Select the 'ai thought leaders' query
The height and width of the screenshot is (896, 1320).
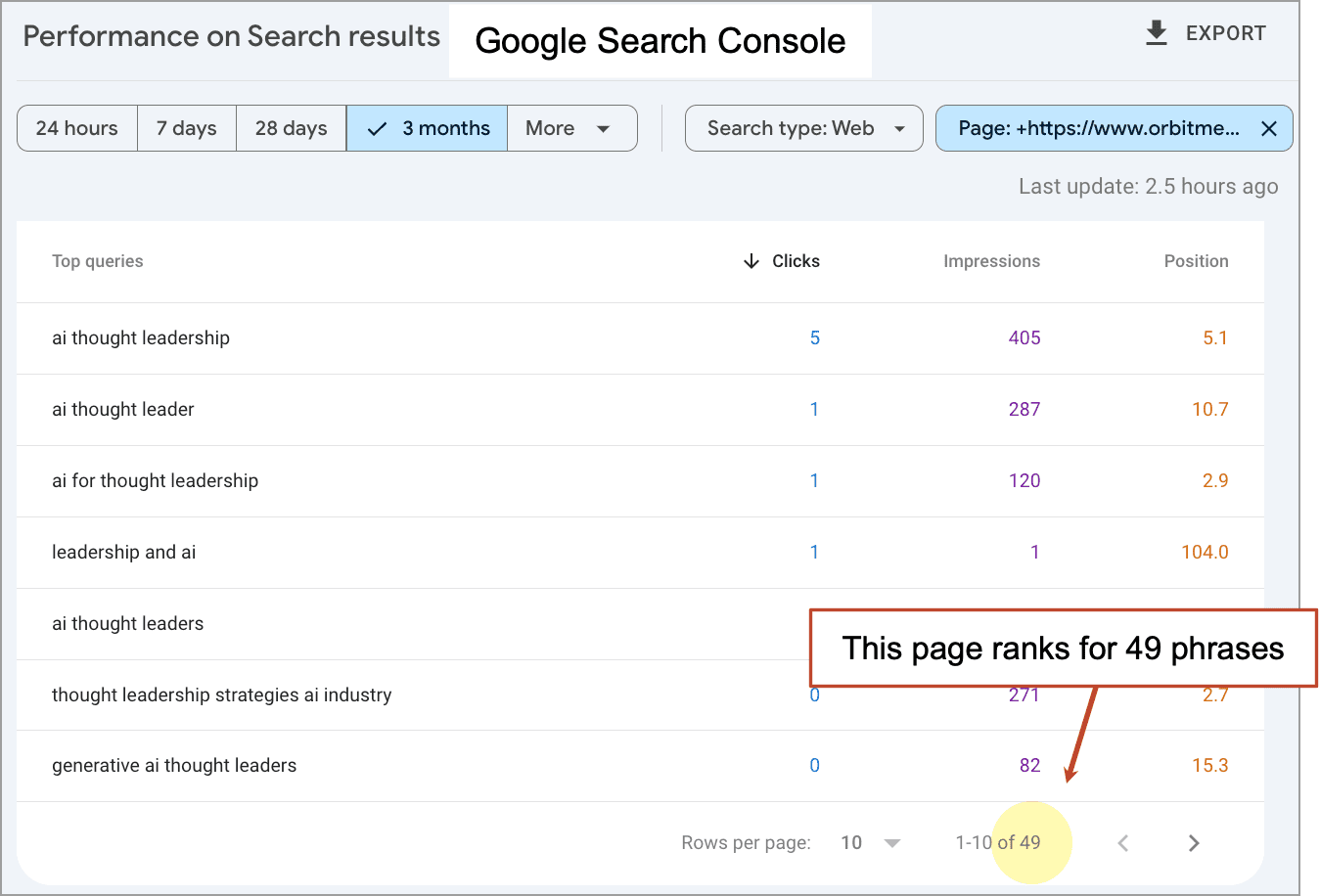pyautogui.click(x=128, y=624)
